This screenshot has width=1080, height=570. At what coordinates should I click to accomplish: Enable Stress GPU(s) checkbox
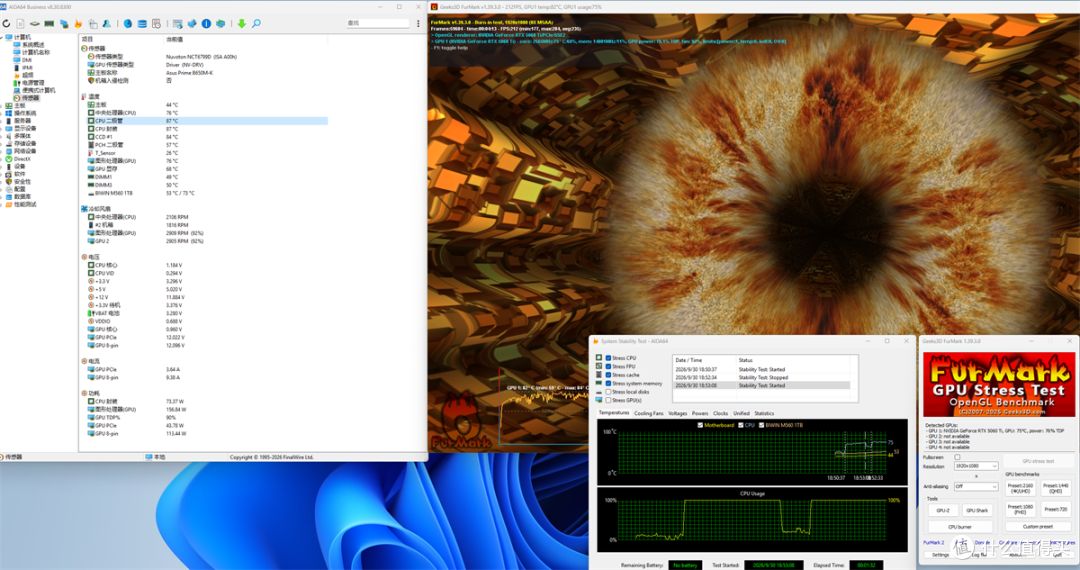[608, 400]
